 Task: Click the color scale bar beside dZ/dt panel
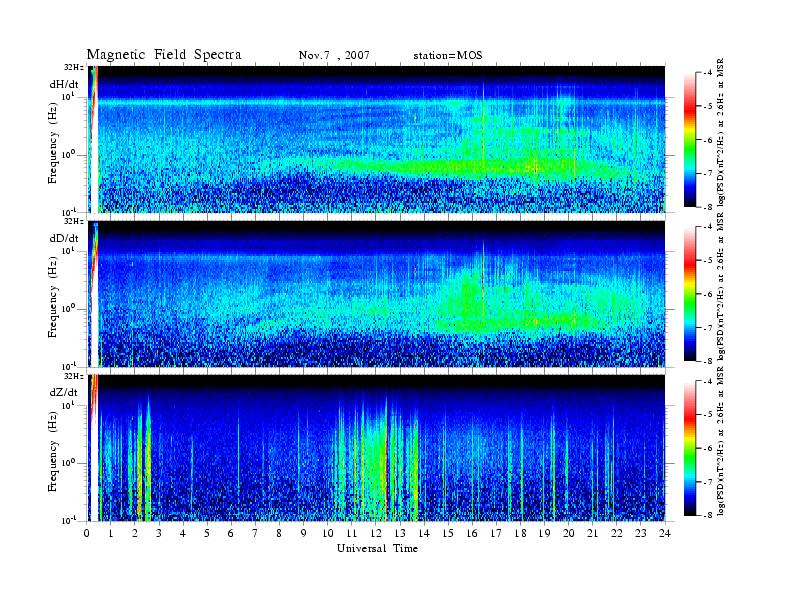coord(689,448)
